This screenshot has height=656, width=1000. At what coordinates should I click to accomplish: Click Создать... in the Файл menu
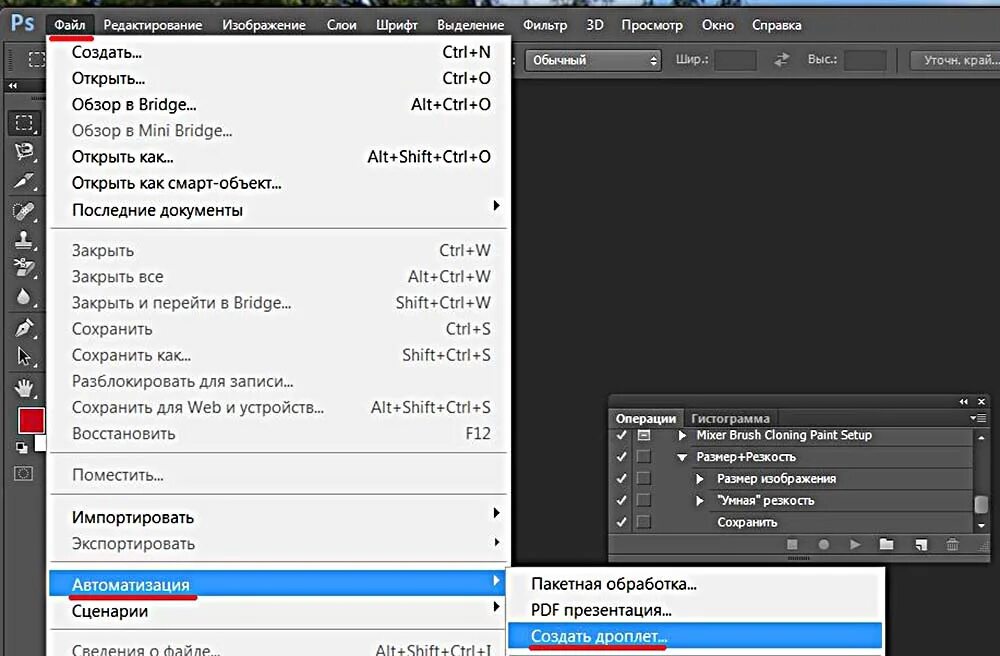point(277,52)
